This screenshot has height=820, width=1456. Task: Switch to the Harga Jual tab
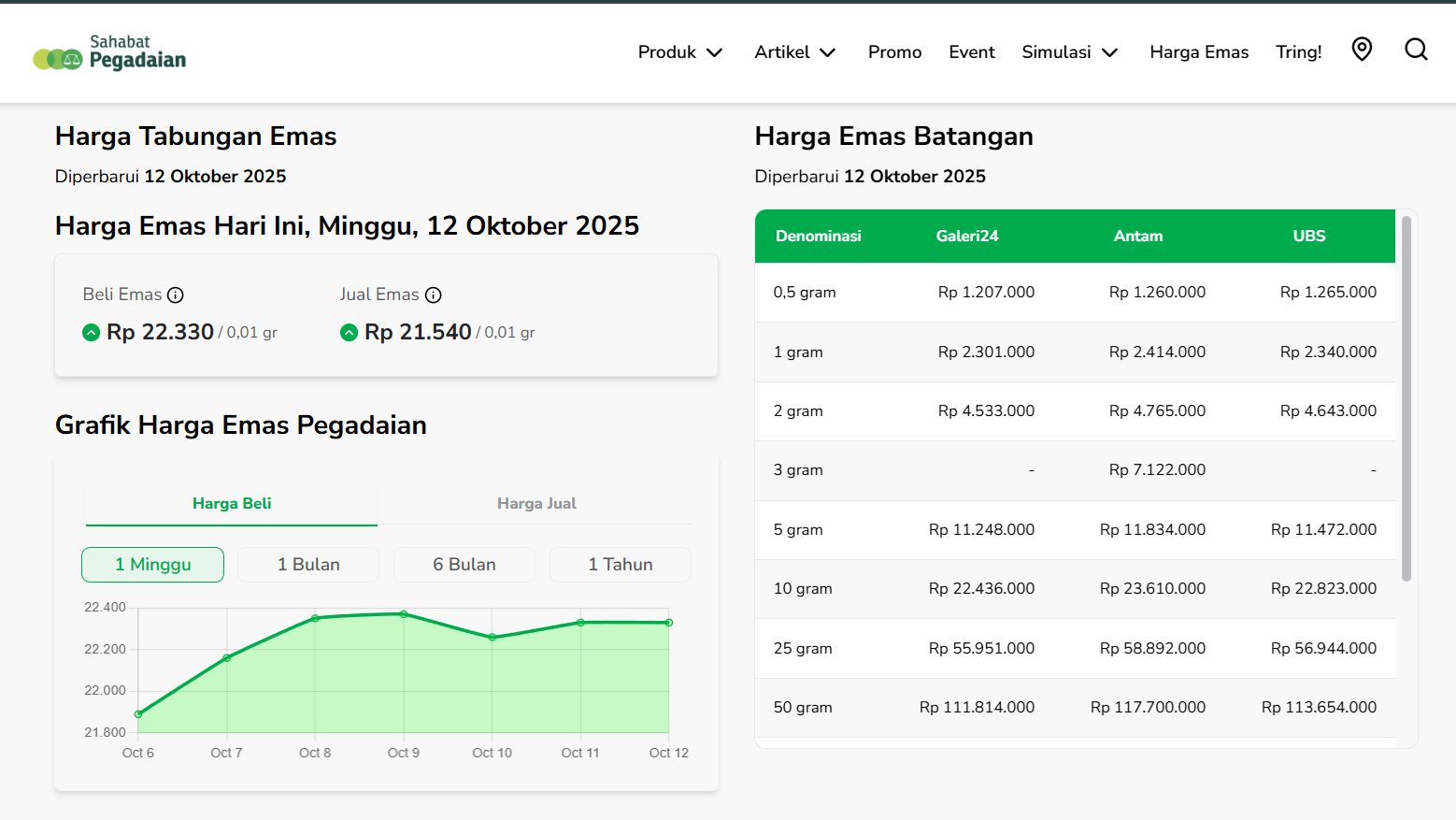536,504
